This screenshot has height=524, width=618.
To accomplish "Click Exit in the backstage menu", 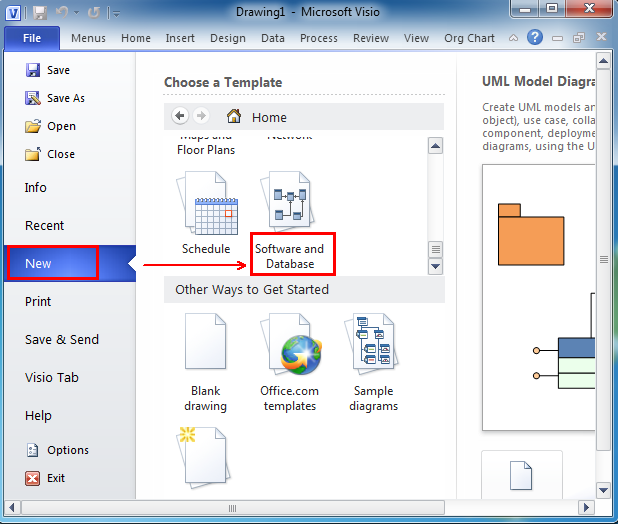I will 45,478.
